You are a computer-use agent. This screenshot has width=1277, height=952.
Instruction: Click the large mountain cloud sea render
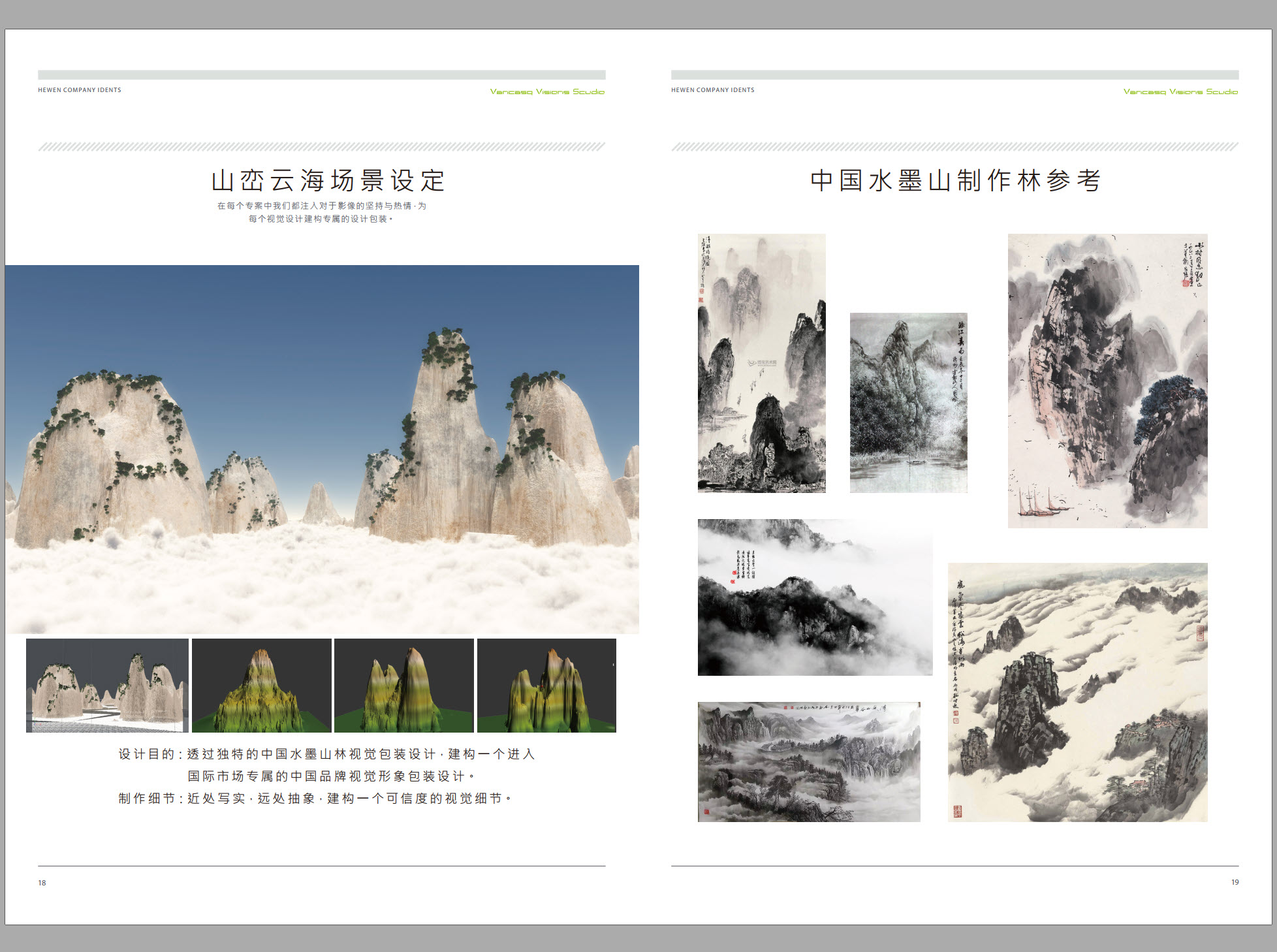coord(322,449)
